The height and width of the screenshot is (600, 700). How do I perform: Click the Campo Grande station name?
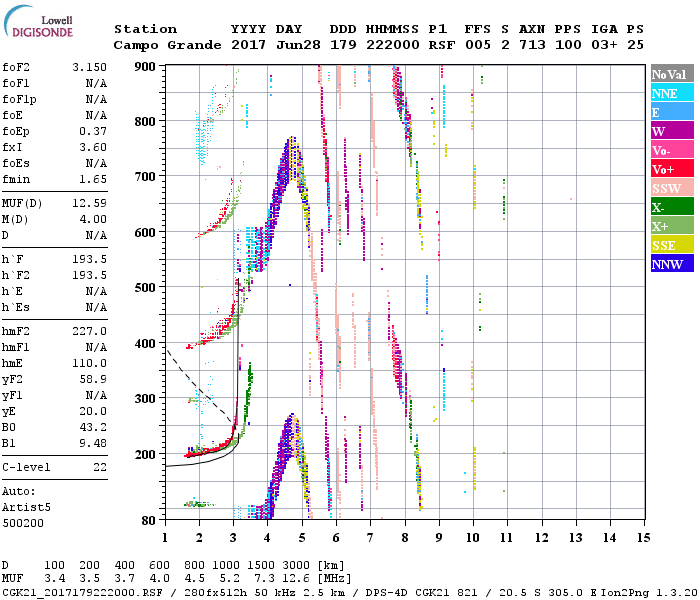point(167,45)
